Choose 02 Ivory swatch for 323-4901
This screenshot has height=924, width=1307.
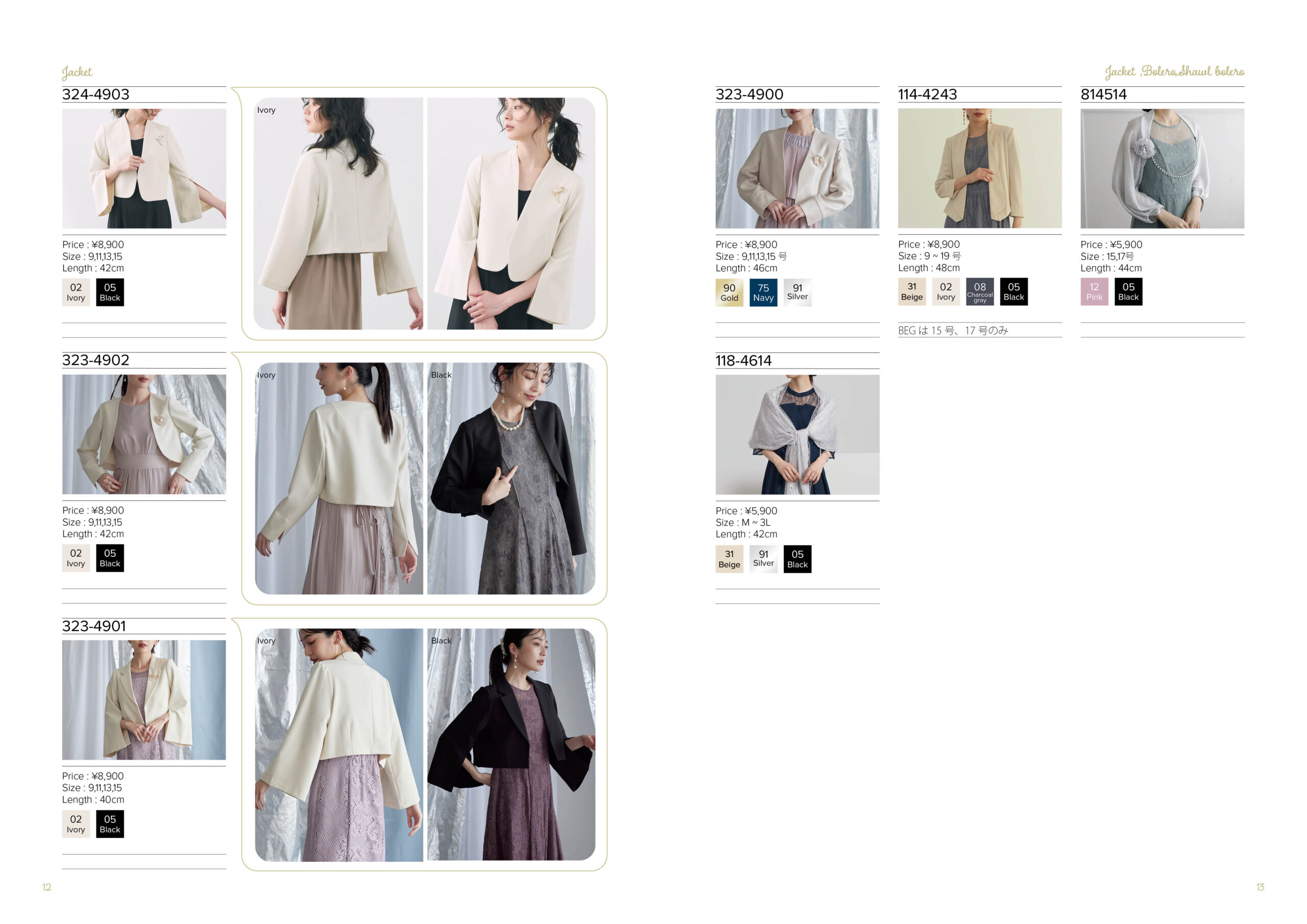coord(76,824)
